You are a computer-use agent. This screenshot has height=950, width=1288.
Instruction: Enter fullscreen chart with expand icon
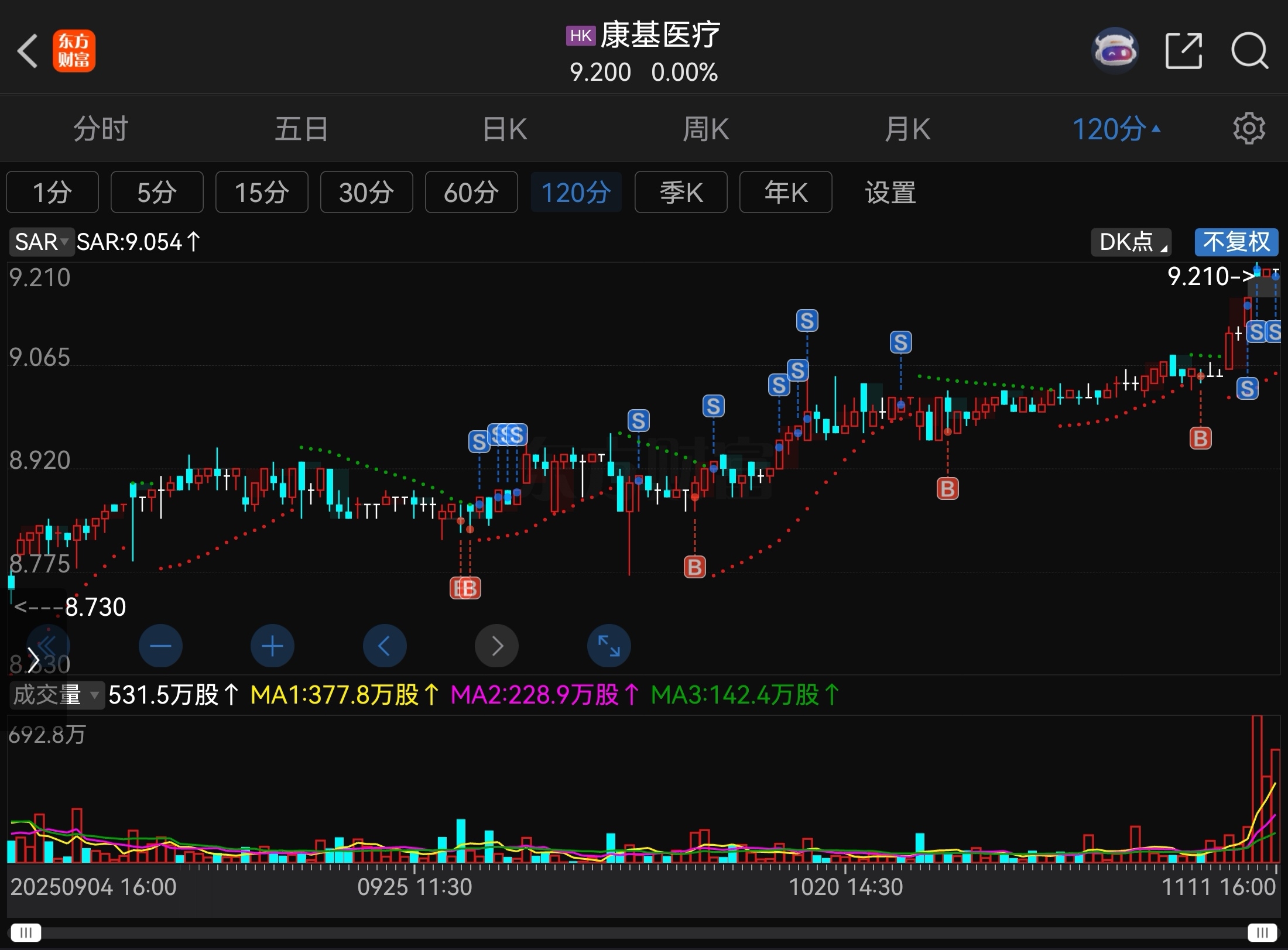[609, 646]
